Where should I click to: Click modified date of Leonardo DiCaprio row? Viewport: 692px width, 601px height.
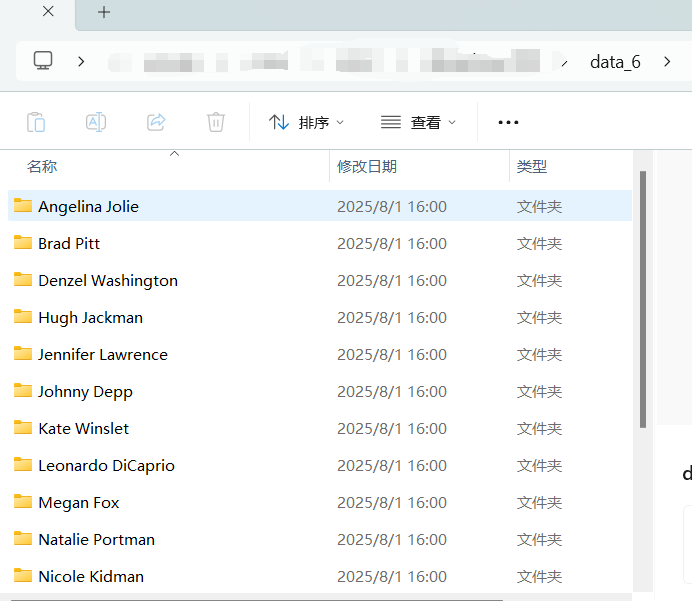tap(392, 466)
